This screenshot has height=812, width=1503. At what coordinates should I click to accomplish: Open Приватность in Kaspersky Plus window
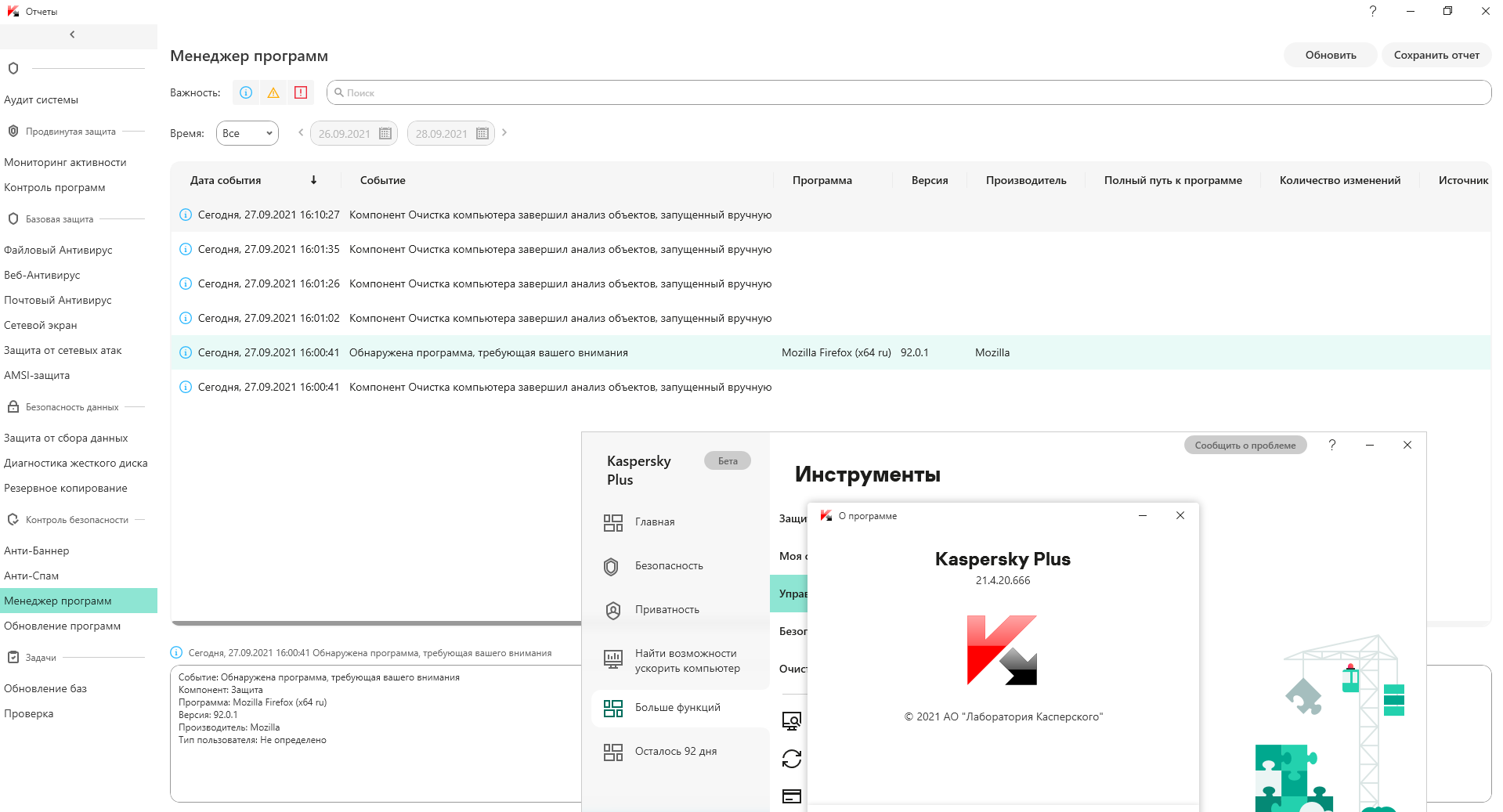tap(667, 609)
